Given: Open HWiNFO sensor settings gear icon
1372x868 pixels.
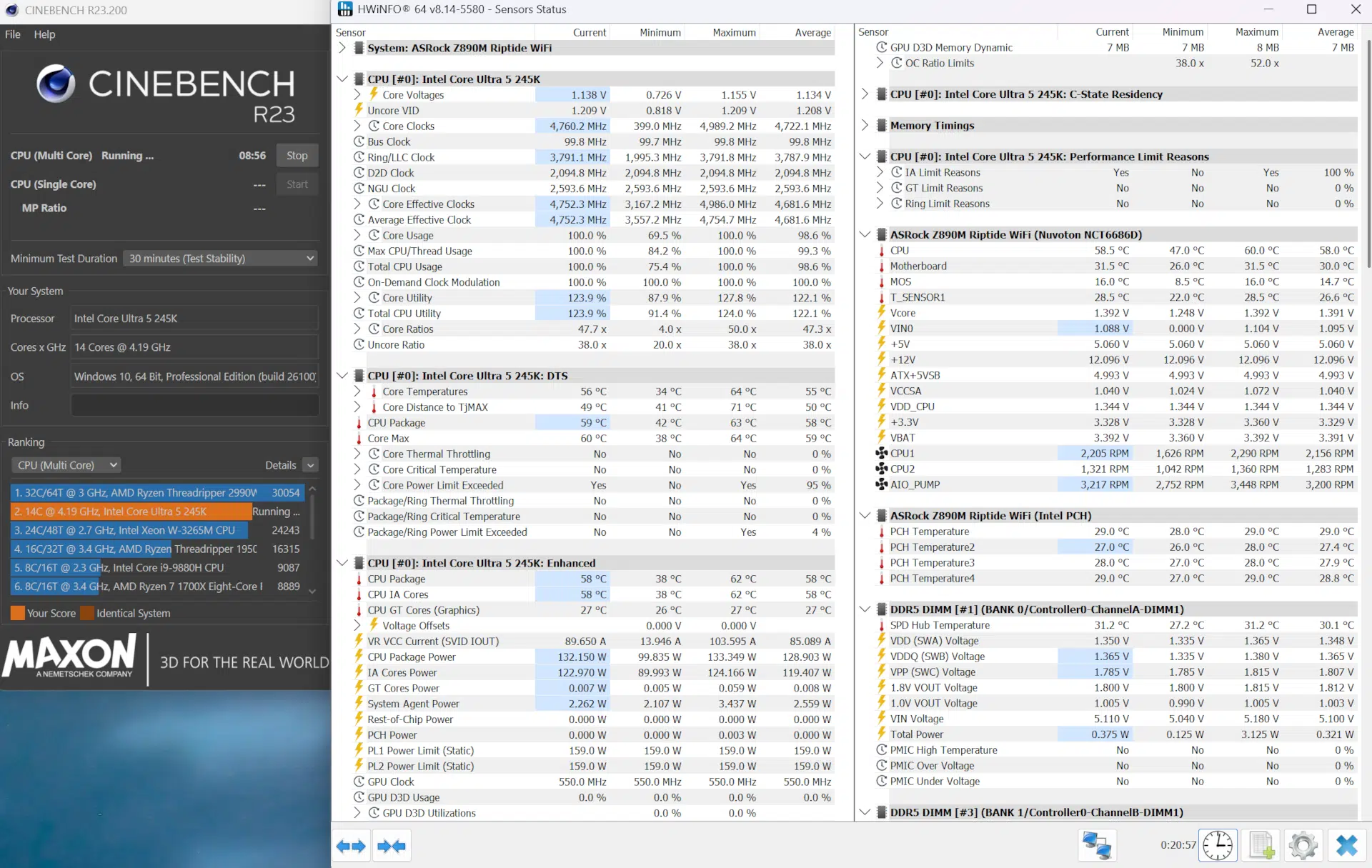Looking at the screenshot, I should pyautogui.click(x=1303, y=845).
